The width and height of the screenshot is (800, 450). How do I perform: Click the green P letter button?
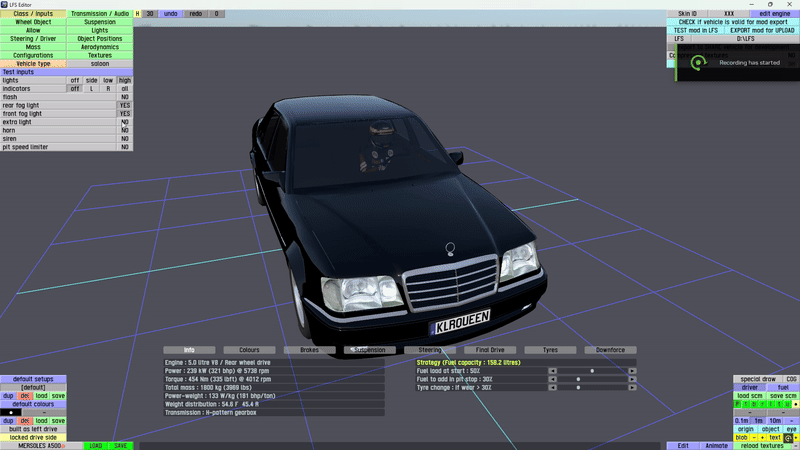click(737, 404)
